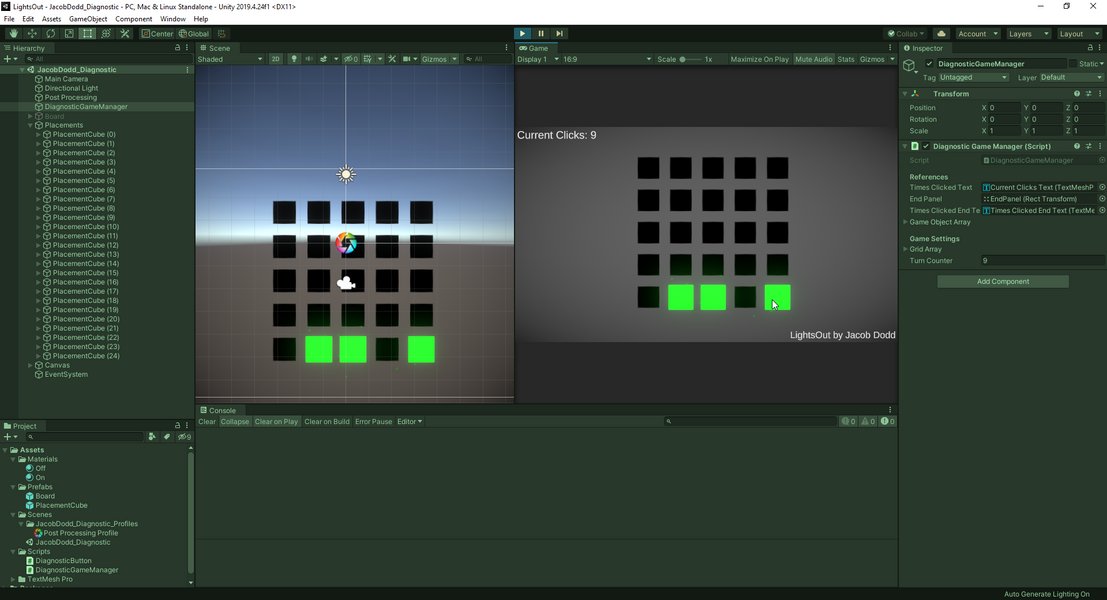The height and width of the screenshot is (600, 1107).
Task: Expand Game Object Array in Inspector
Action: (906, 222)
